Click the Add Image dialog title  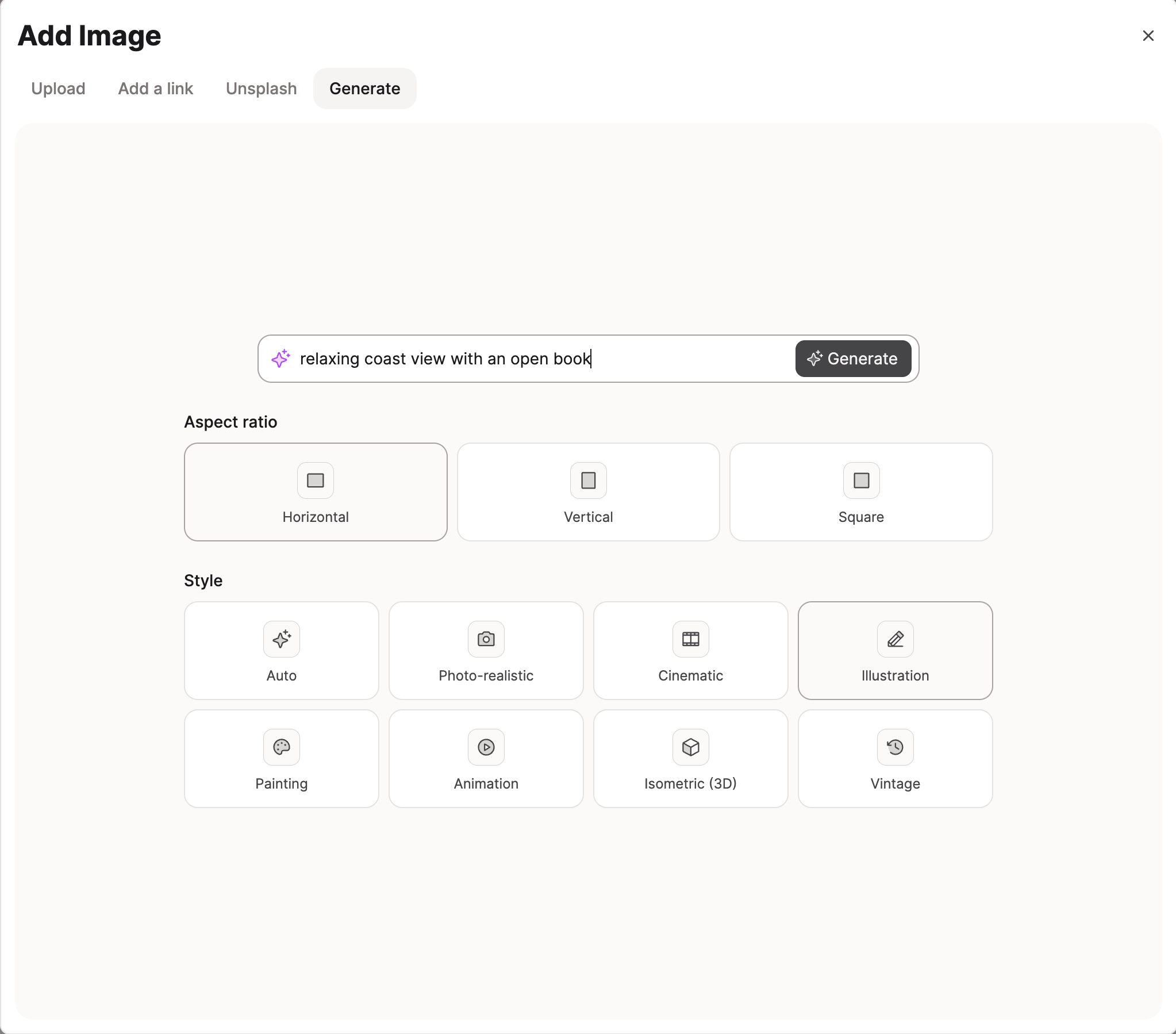90,36
